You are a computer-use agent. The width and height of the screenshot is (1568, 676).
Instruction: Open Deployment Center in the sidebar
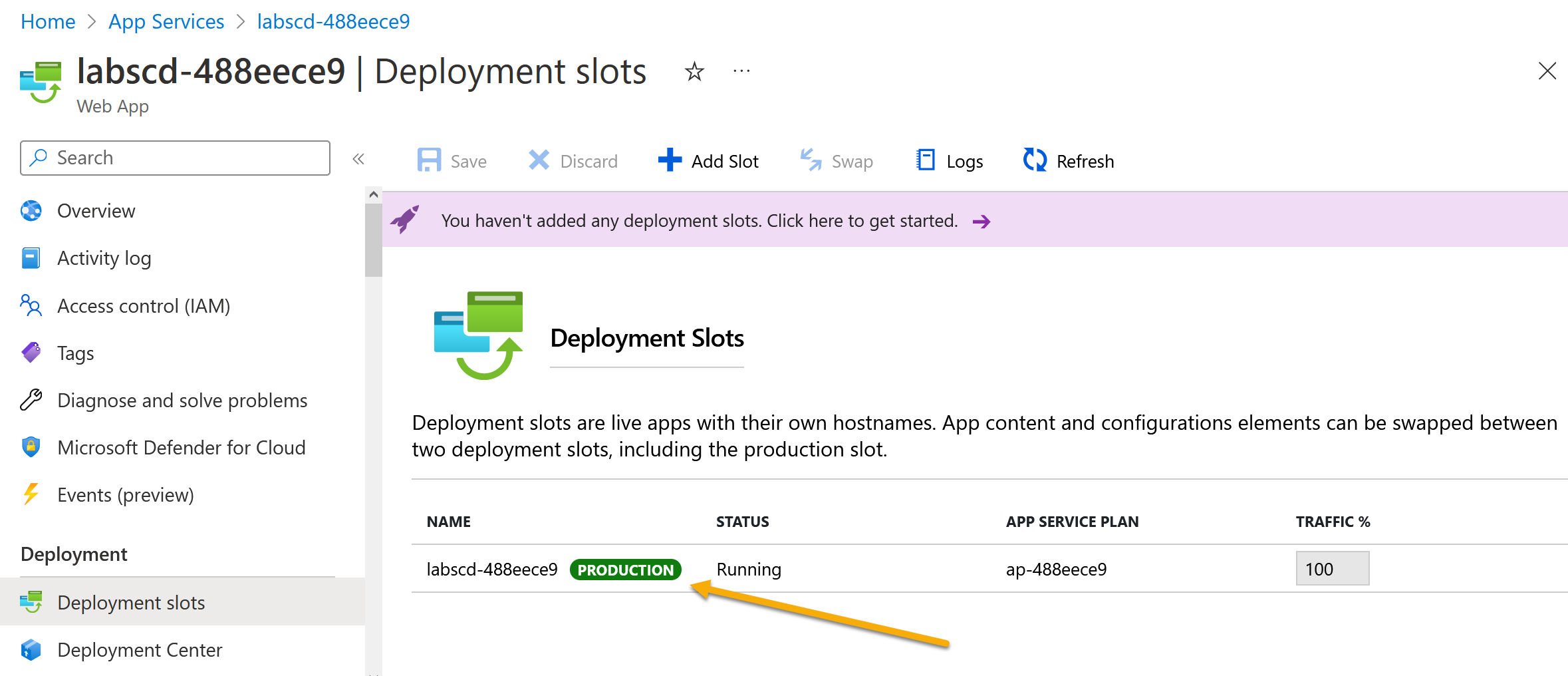click(140, 650)
